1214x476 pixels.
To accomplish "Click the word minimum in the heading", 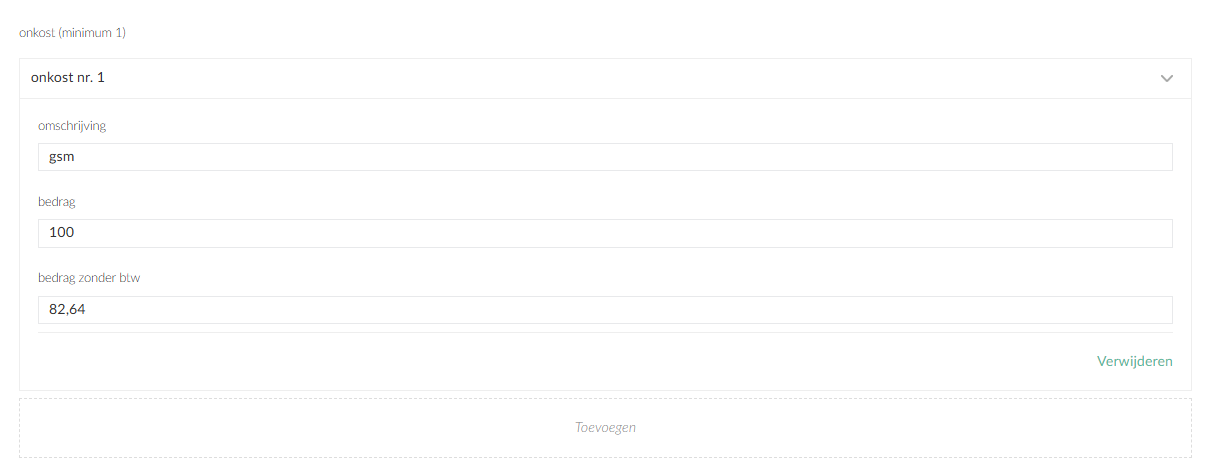I will tap(88, 33).
